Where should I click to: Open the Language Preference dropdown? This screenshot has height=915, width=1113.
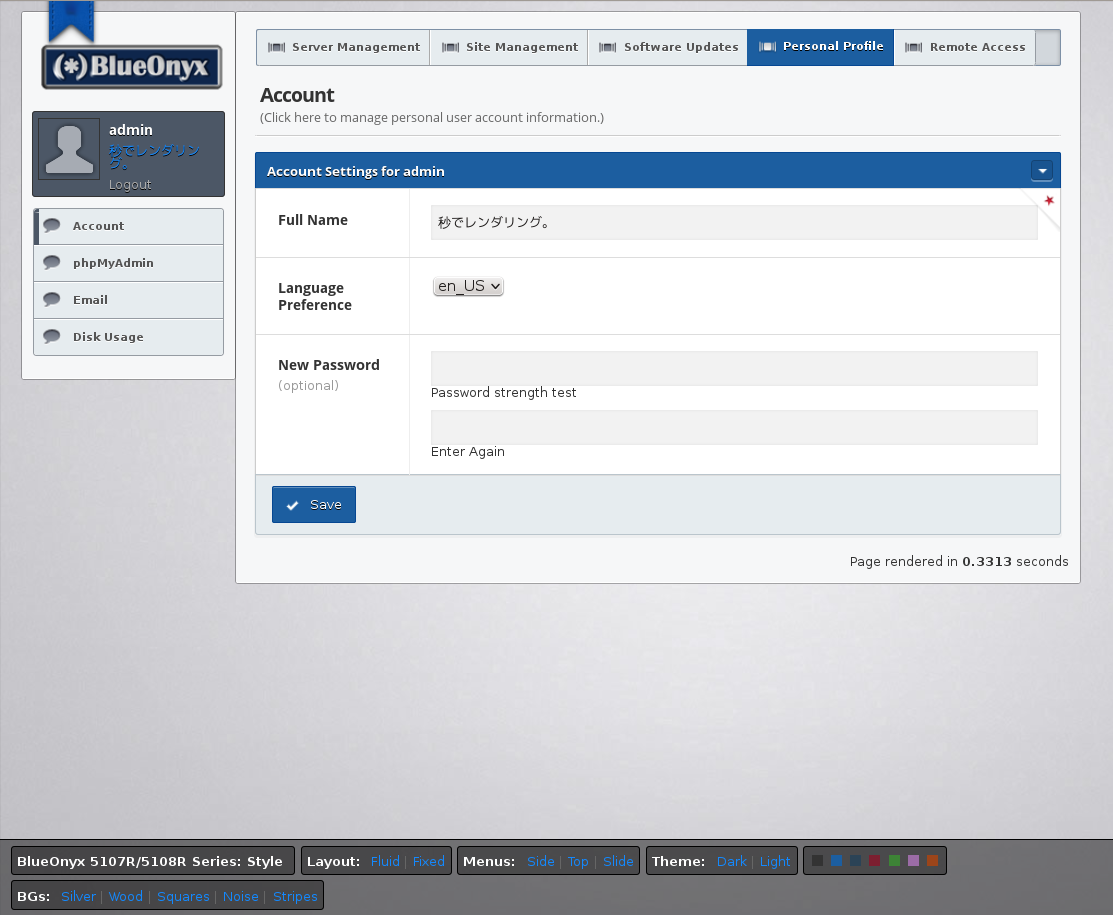tap(468, 286)
